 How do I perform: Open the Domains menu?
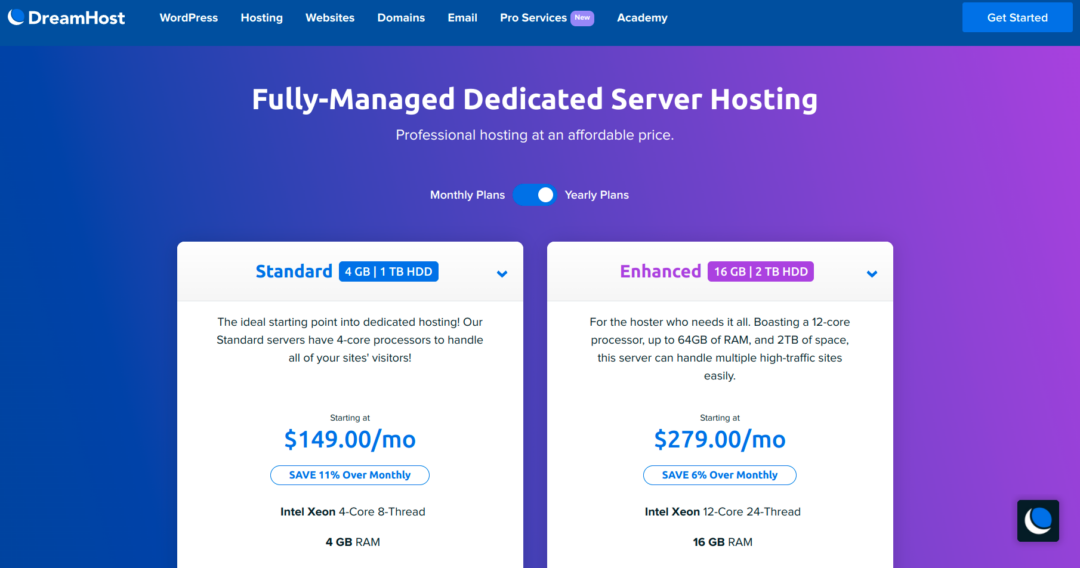click(401, 18)
